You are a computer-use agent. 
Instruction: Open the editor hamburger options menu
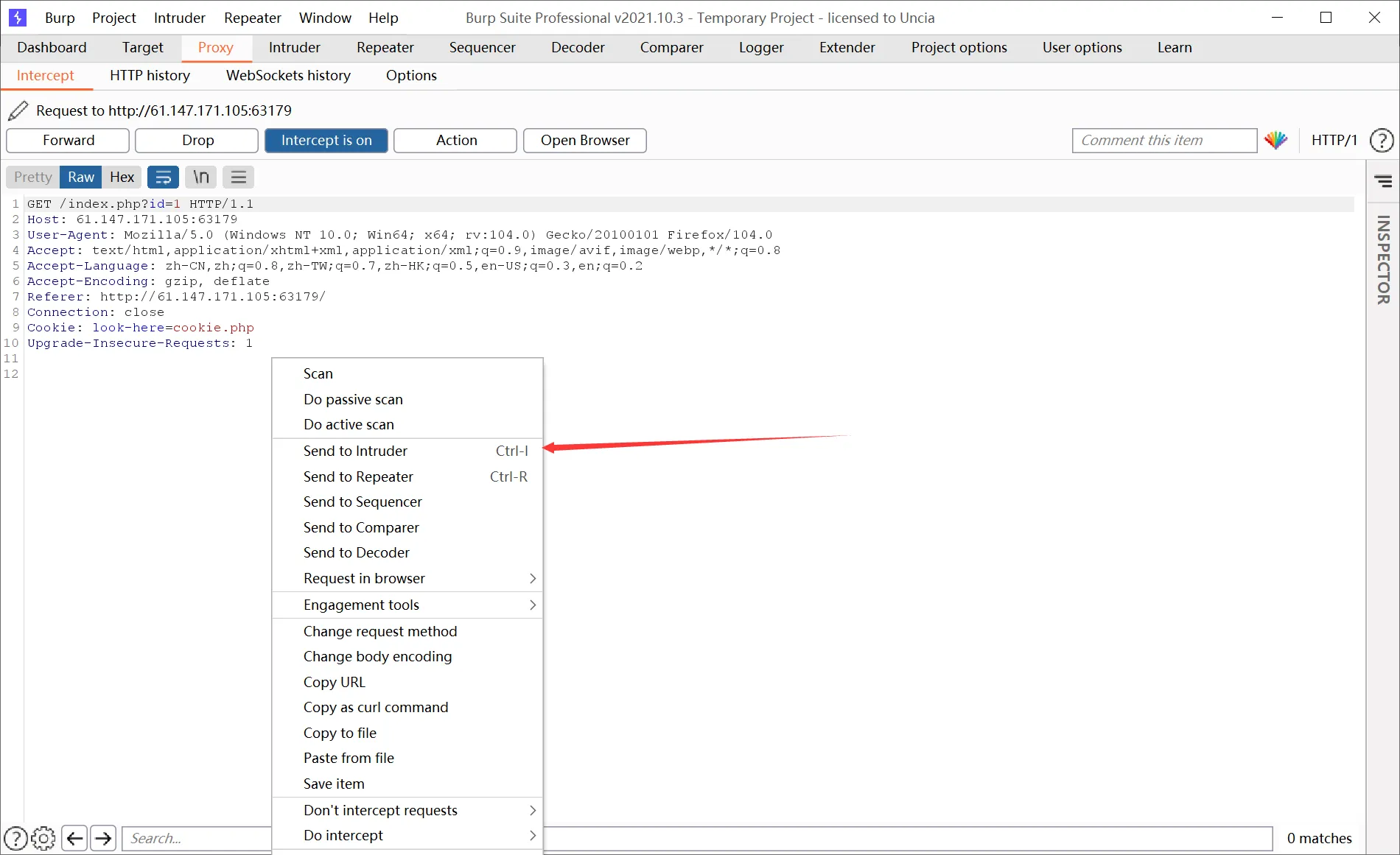pos(239,177)
